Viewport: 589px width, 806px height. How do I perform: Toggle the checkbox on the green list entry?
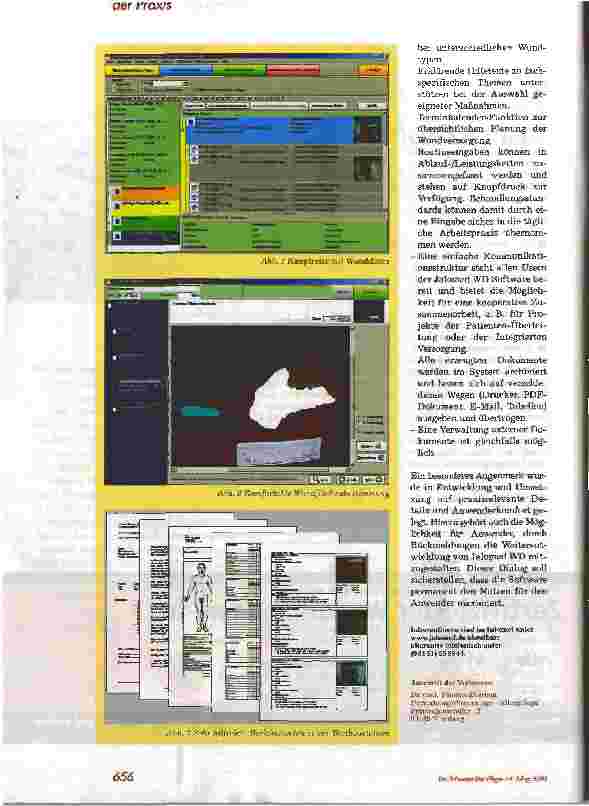click(117, 221)
